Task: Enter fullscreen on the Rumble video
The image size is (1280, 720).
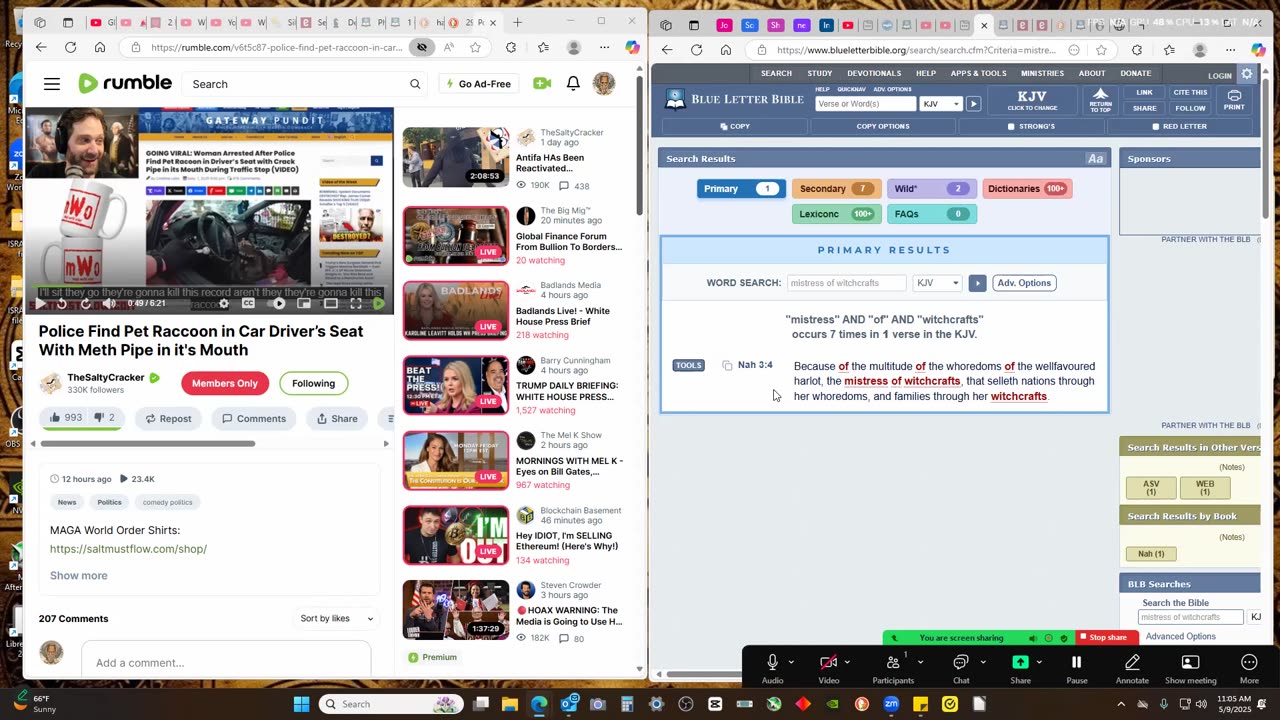Action: pyautogui.click(x=355, y=304)
